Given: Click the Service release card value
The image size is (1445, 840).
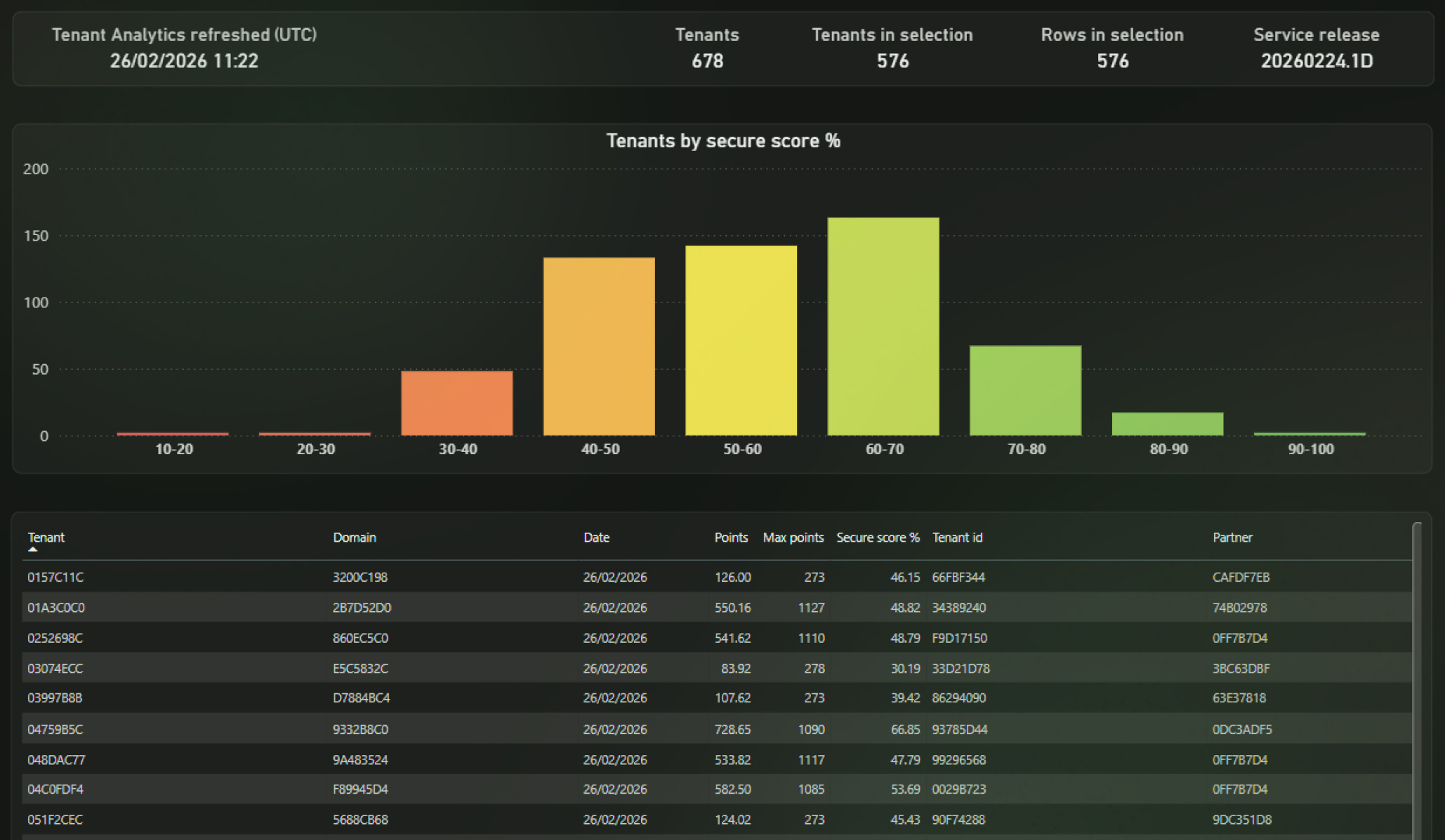Looking at the screenshot, I should pyautogui.click(x=1317, y=61).
